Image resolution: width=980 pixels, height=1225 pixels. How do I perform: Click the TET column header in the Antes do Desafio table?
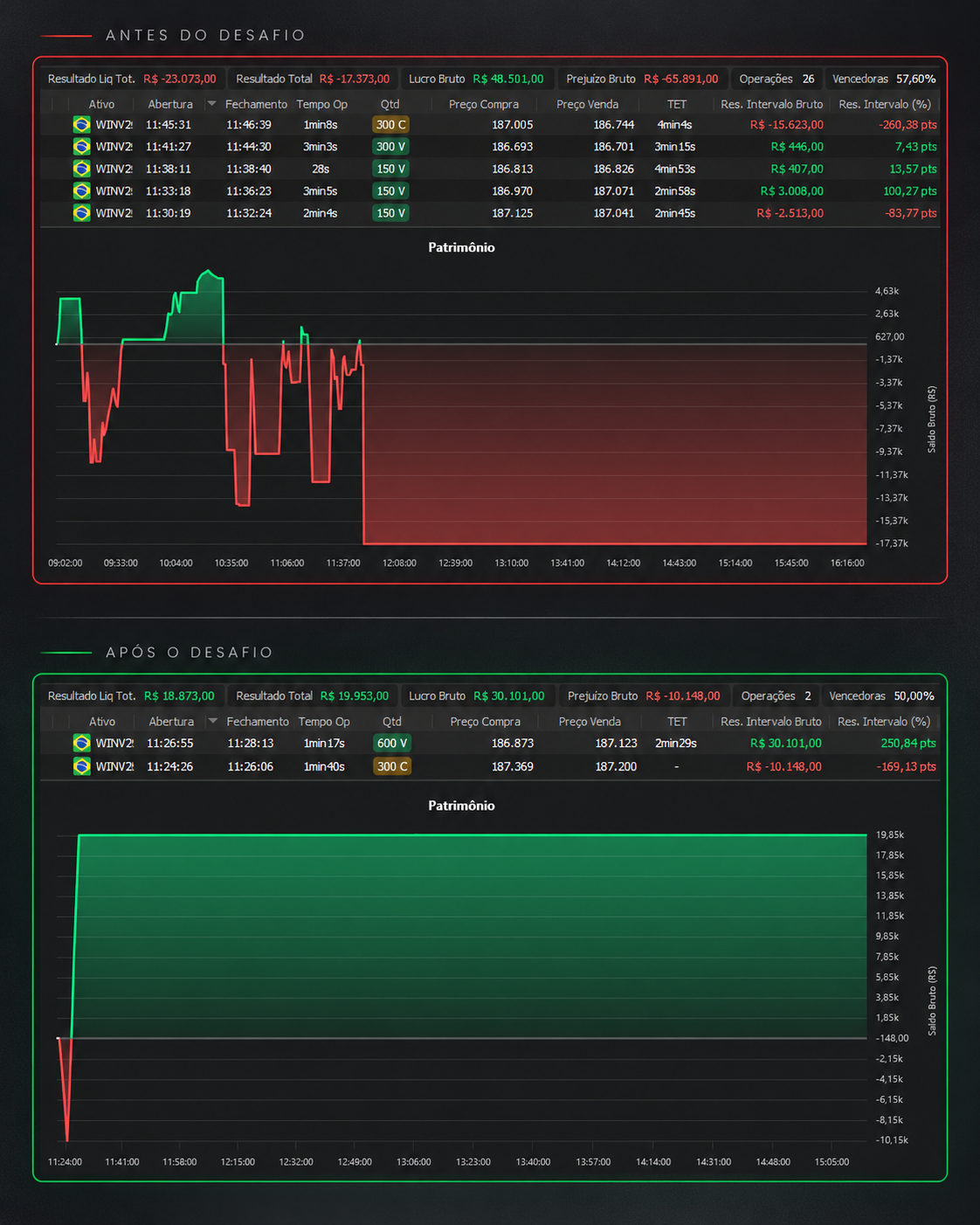click(x=677, y=104)
